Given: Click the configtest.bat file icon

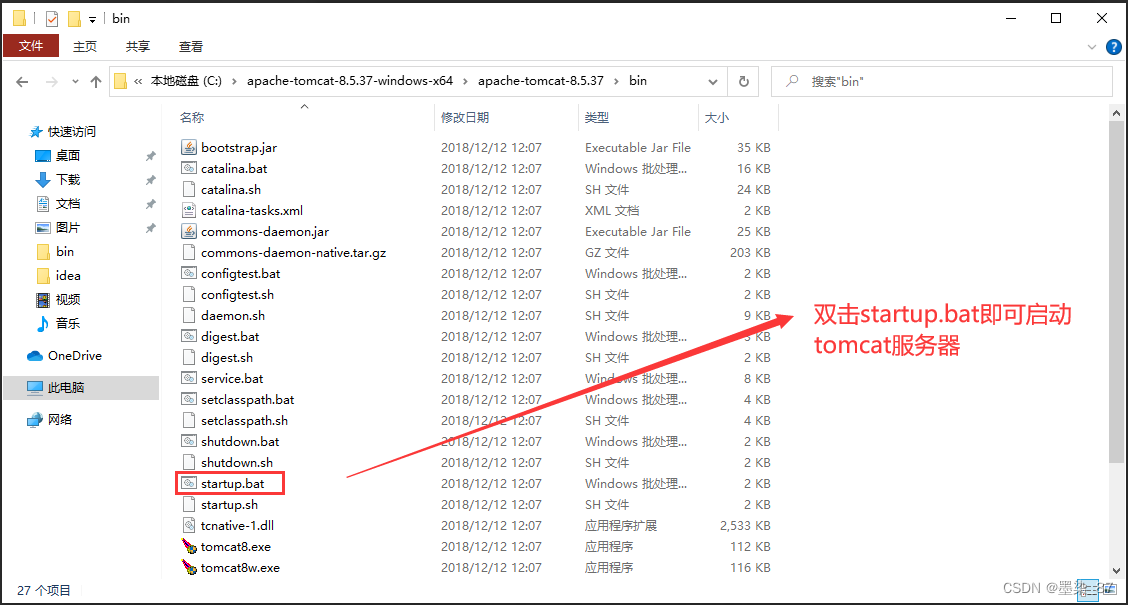Looking at the screenshot, I should [x=188, y=273].
